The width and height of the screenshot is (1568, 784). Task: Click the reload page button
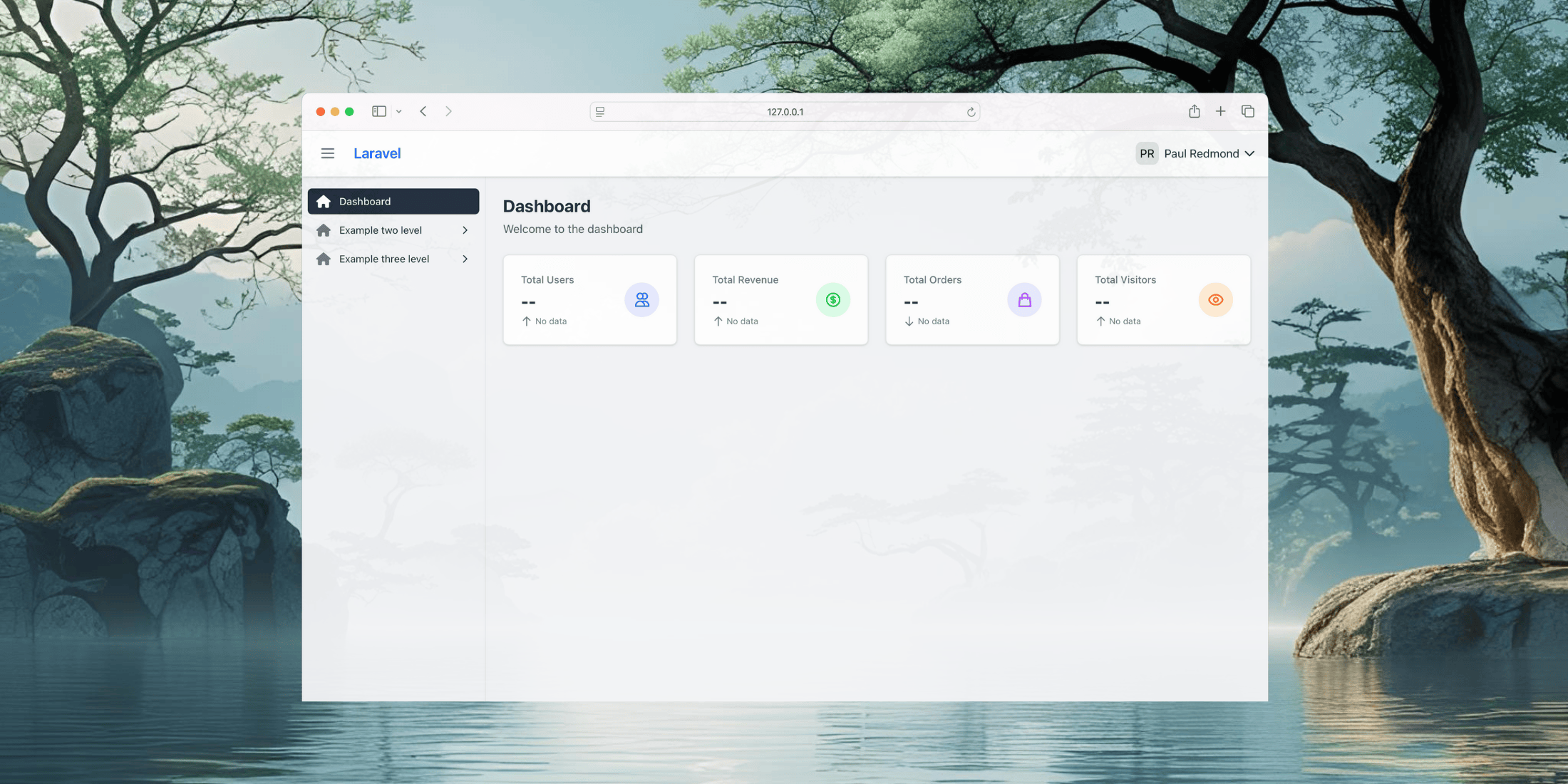pyautogui.click(x=971, y=111)
